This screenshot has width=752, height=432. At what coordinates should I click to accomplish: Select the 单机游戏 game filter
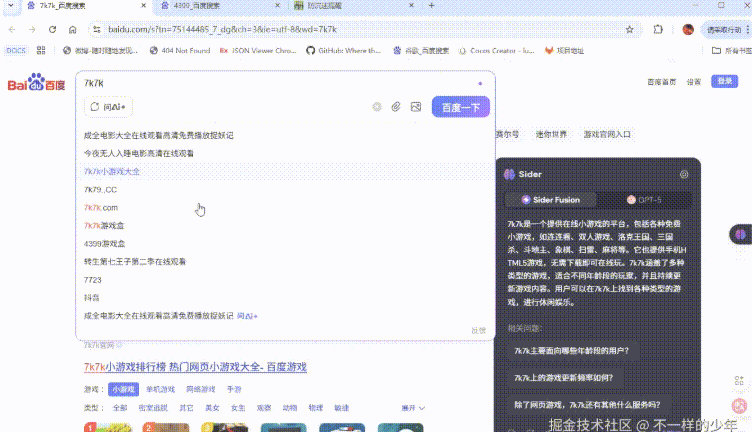pyautogui.click(x=161, y=389)
